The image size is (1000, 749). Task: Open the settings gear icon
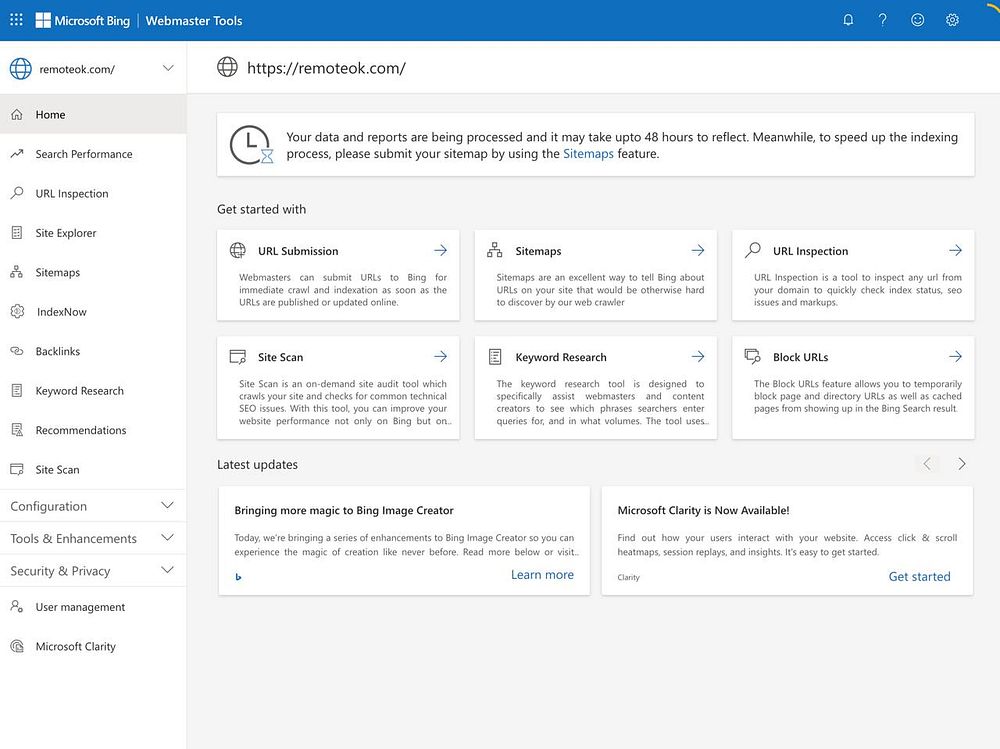(x=952, y=20)
